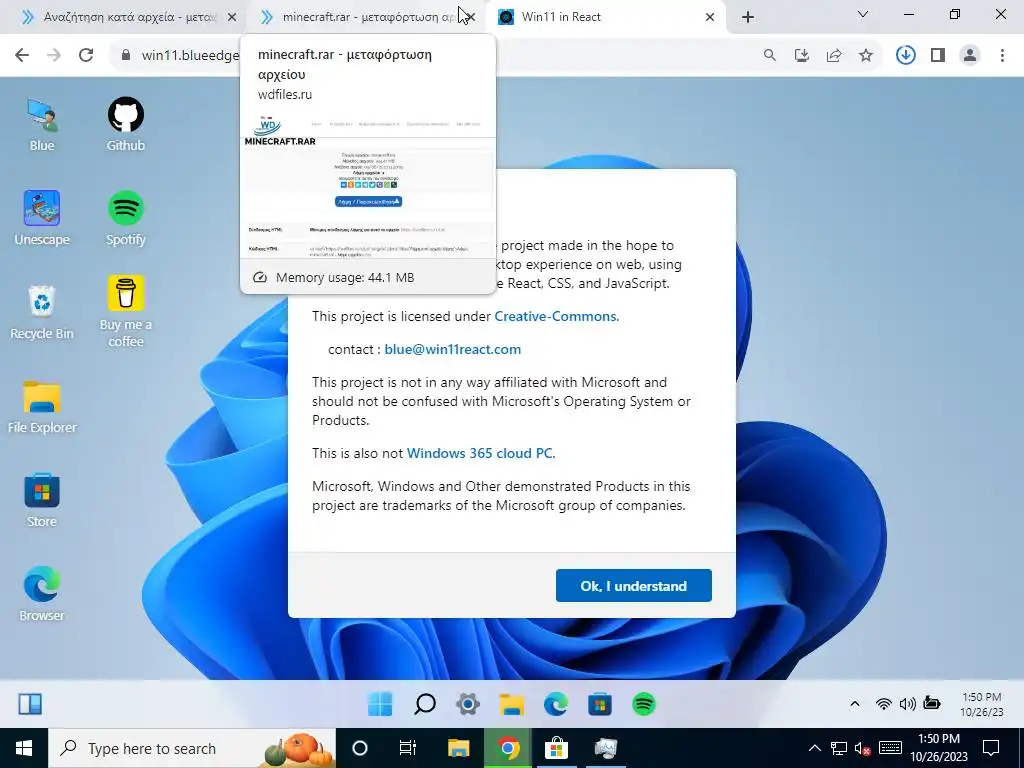
Task: Click the zoom magnifier icon in address bar
Action: (770, 56)
